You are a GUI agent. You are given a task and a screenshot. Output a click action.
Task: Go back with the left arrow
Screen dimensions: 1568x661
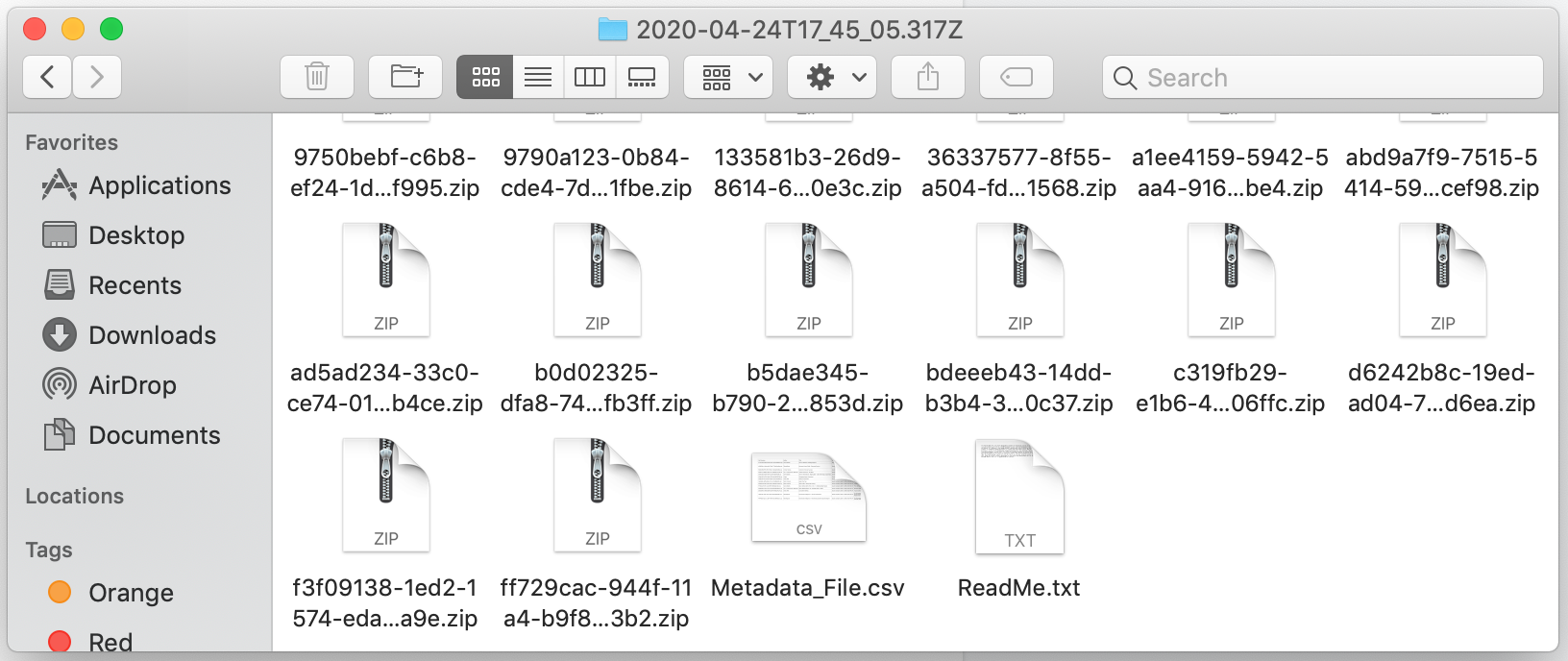tap(47, 77)
